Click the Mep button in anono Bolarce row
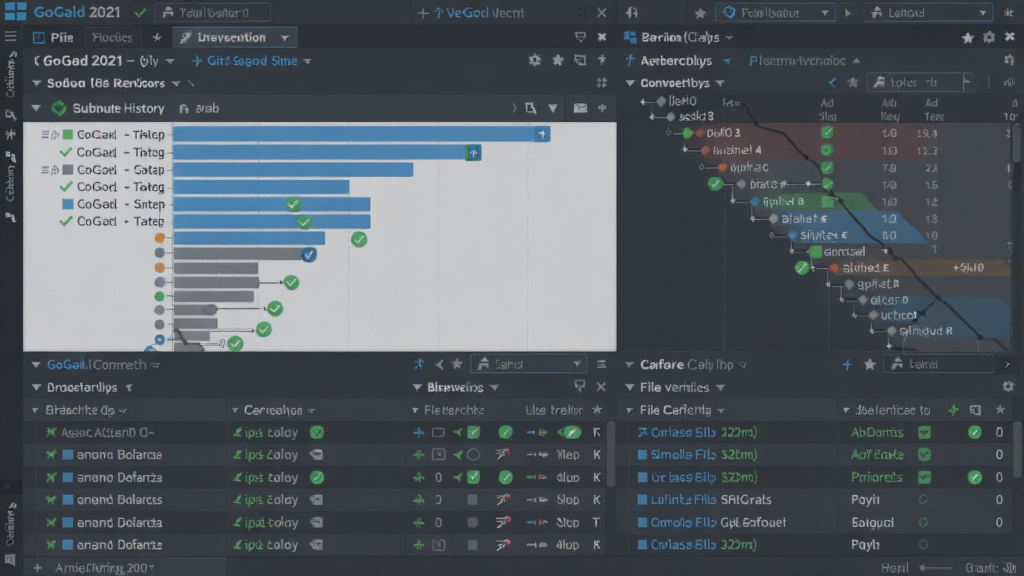 coord(568,455)
